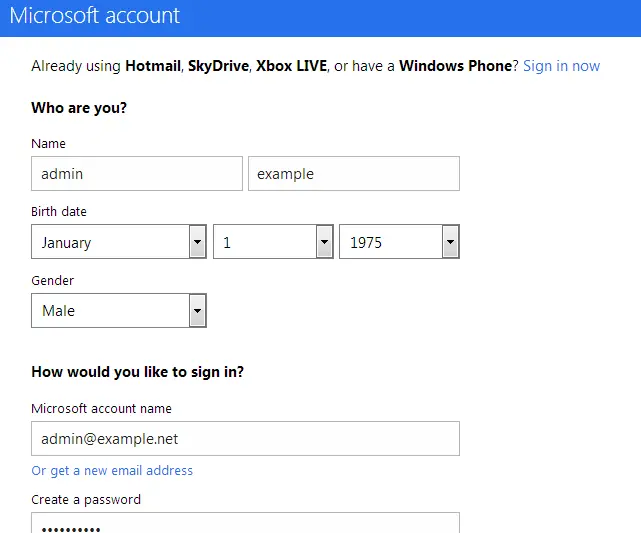
Task: Open the birth month dropdown showing January
Action: click(x=119, y=242)
